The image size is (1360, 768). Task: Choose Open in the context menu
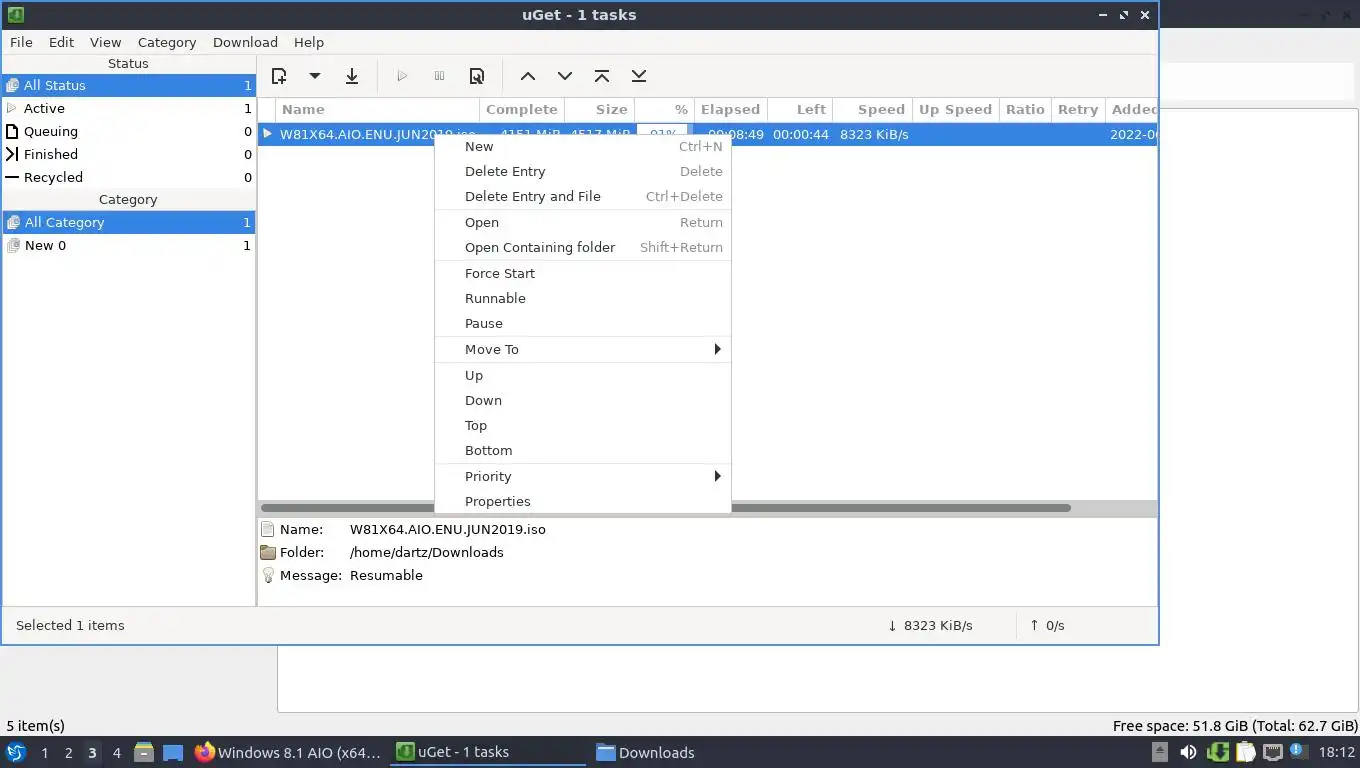(583, 222)
